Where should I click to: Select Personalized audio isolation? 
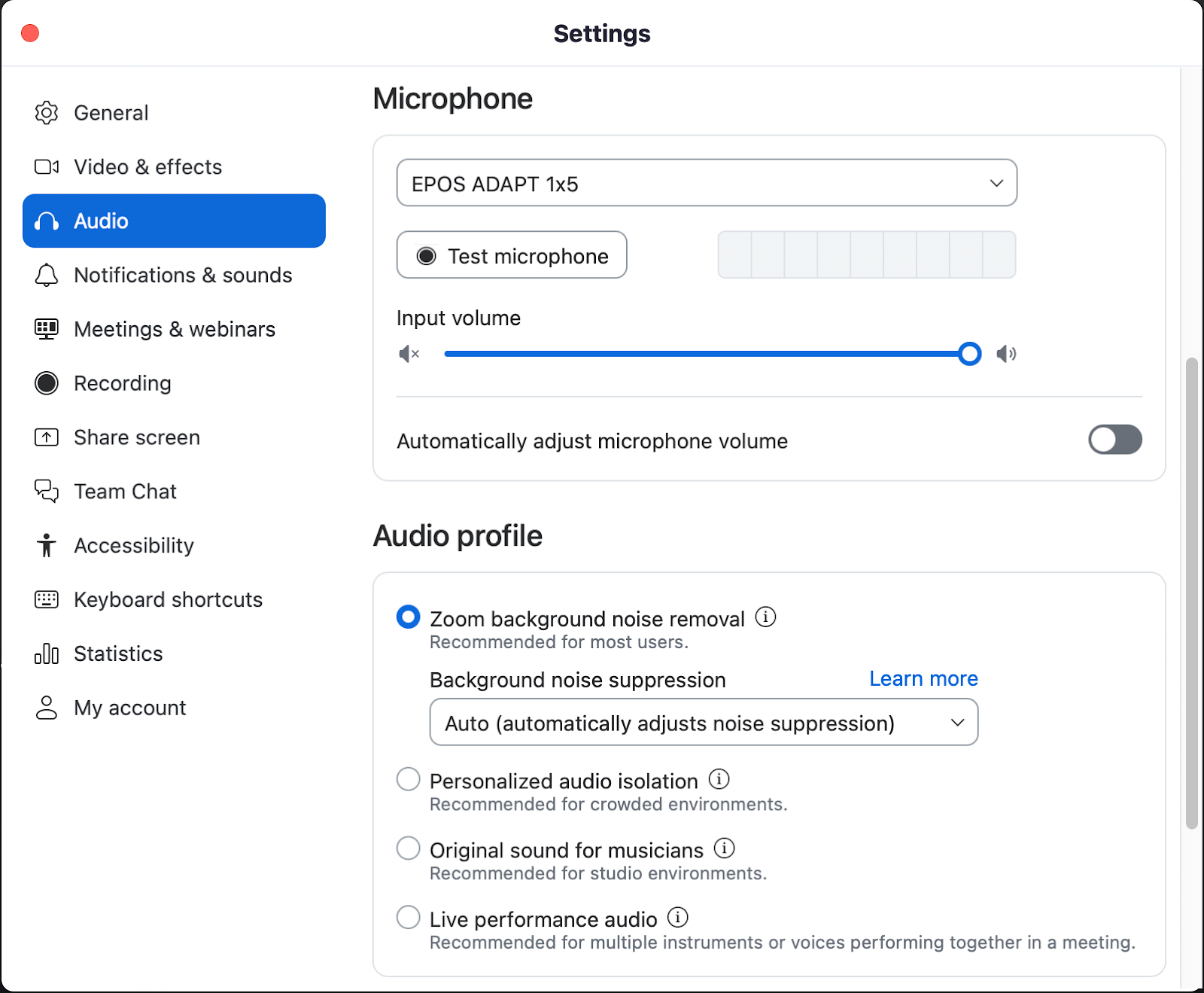tap(407, 779)
